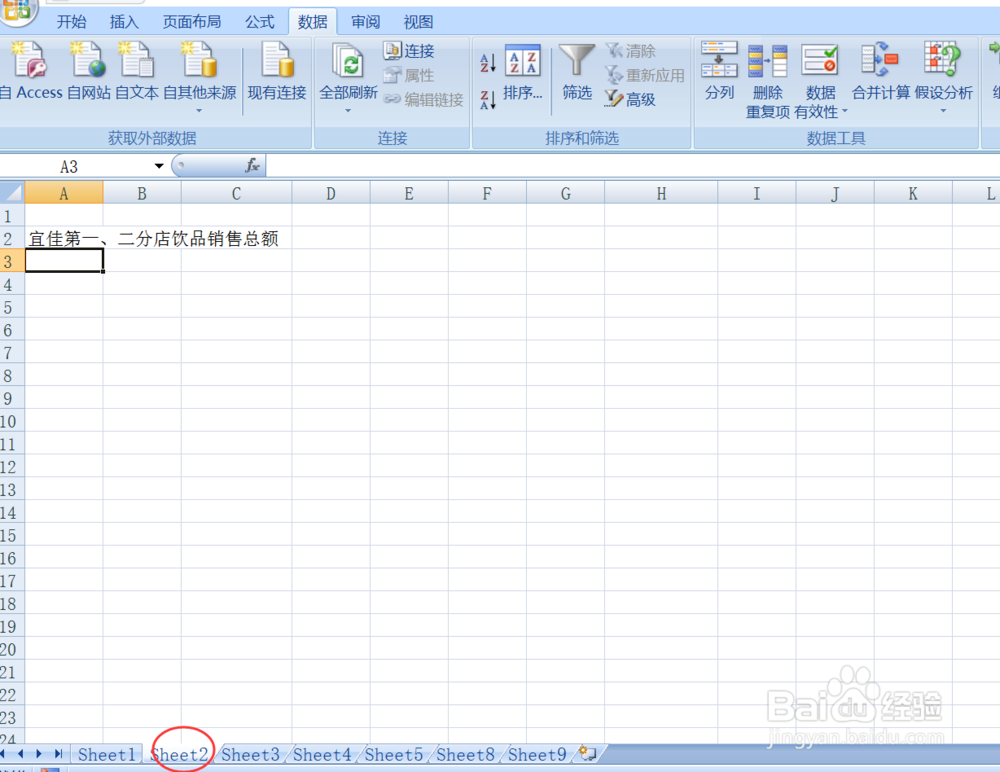Click the Properties (属性) item
The width and height of the screenshot is (1000, 772).
tap(409, 75)
